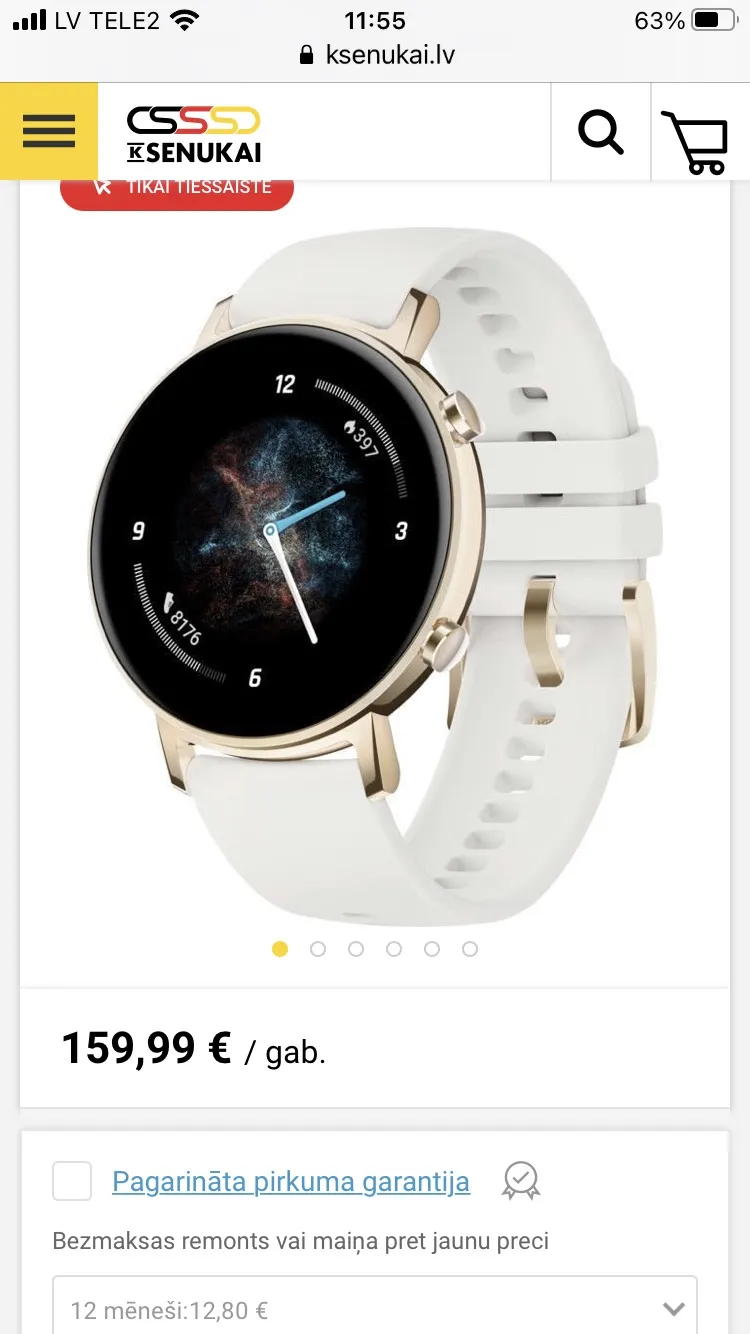Select the last carousel dot
This screenshot has width=750, height=1334.
[x=470, y=949]
